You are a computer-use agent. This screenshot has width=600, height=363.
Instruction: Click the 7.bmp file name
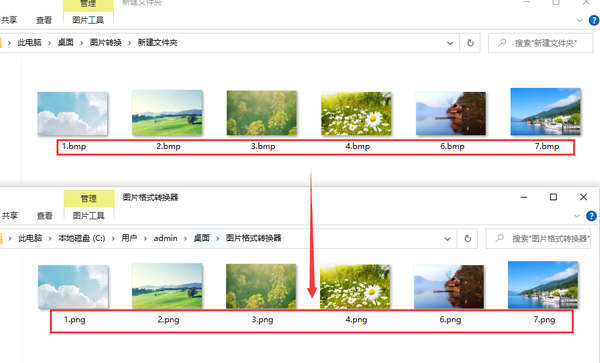547,146
